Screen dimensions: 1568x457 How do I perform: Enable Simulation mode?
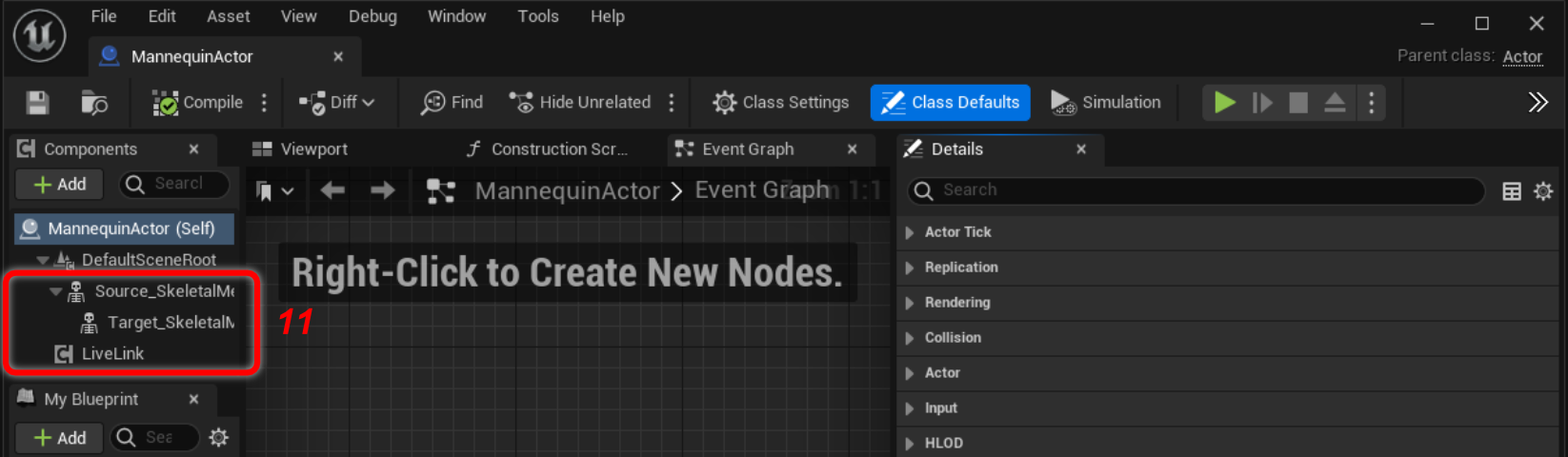[x=1106, y=103]
